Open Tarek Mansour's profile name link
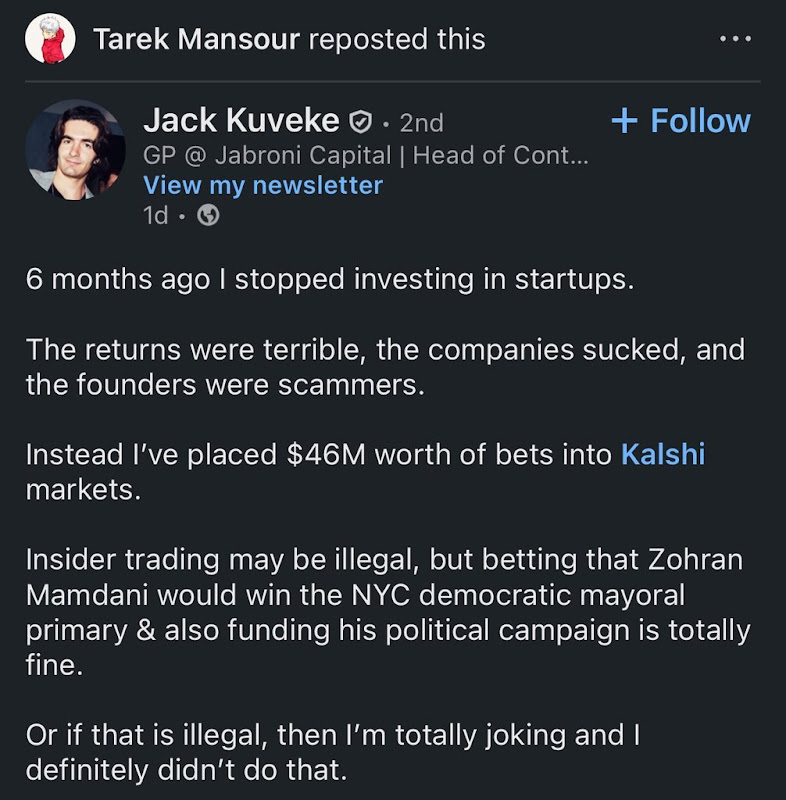This screenshot has height=800, width=786. click(x=196, y=39)
